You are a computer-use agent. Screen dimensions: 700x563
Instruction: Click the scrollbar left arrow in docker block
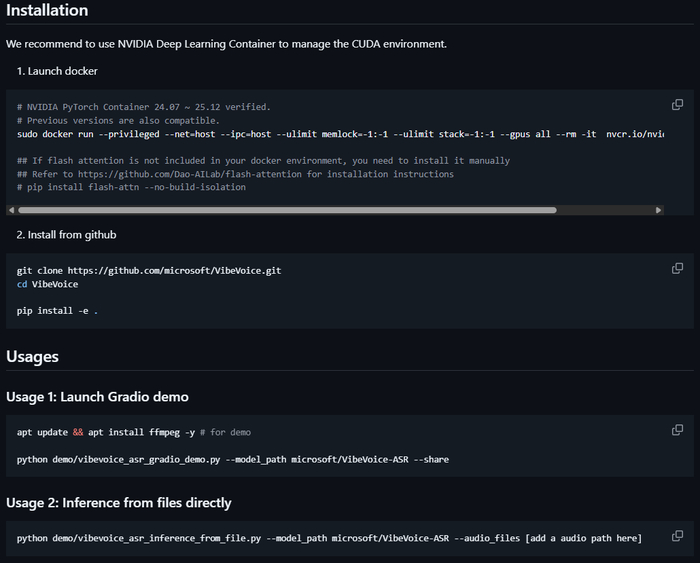11,210
